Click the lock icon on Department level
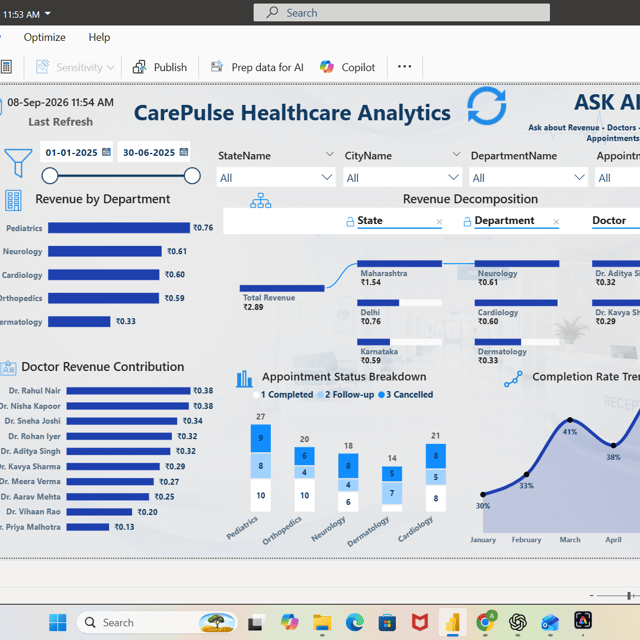Screen dimensions: 640x640 [467, 222]
